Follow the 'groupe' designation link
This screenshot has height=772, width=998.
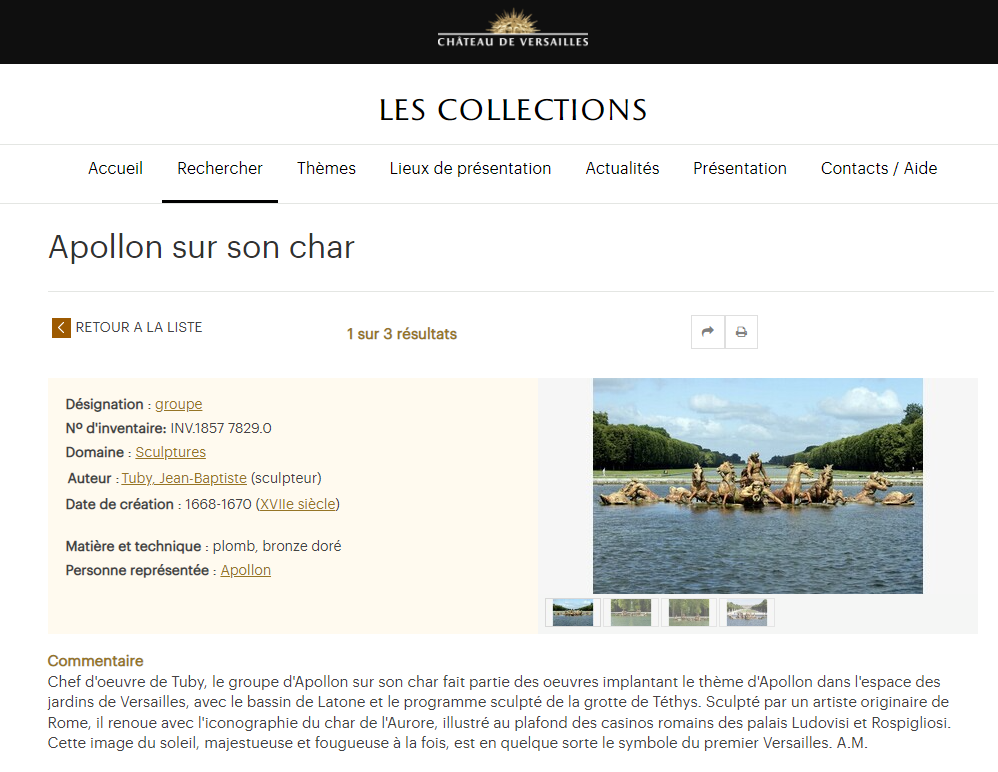(178, 404)
